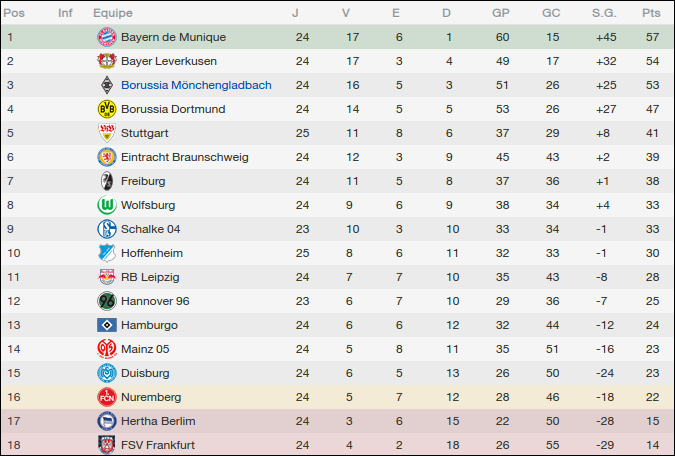Click the S.G. column header
The width and height of the screenshot is (675, 456).
tap(602, 13)
